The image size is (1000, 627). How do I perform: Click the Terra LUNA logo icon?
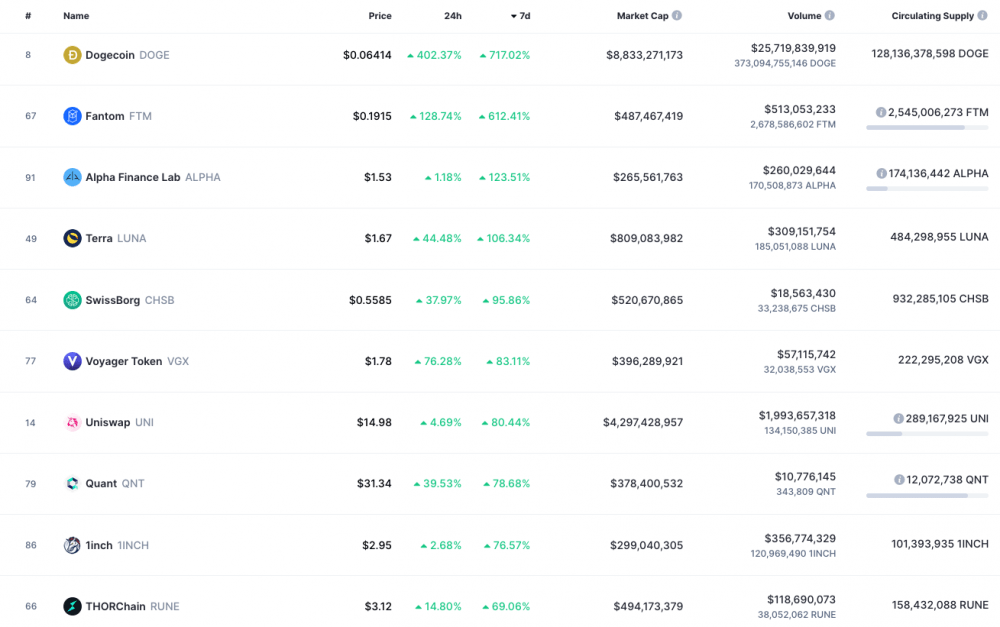(72, 238)
